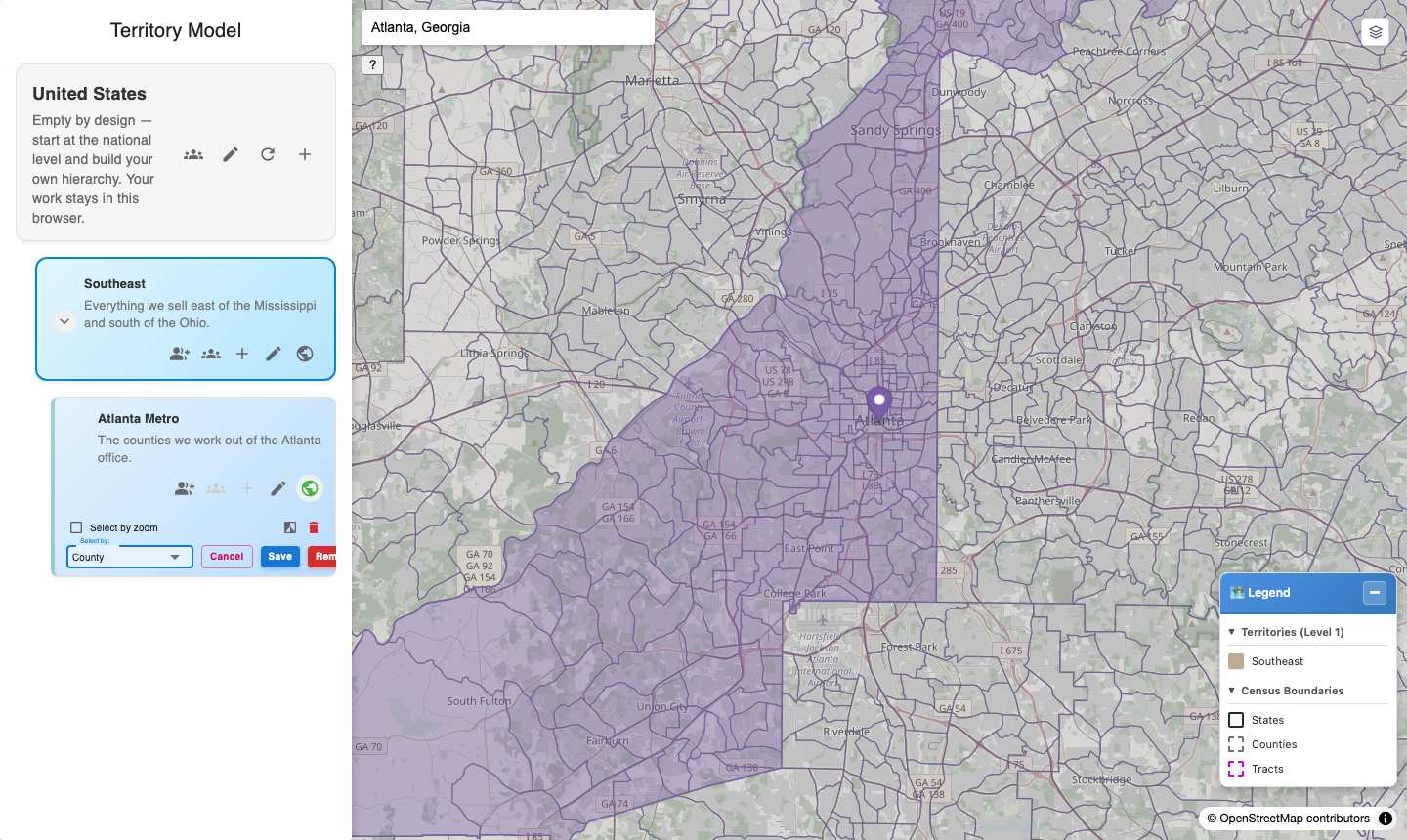This screenshot has height=840, width=1407.
Task: Enable the Select by zoom checkbox
Action: 76,527
